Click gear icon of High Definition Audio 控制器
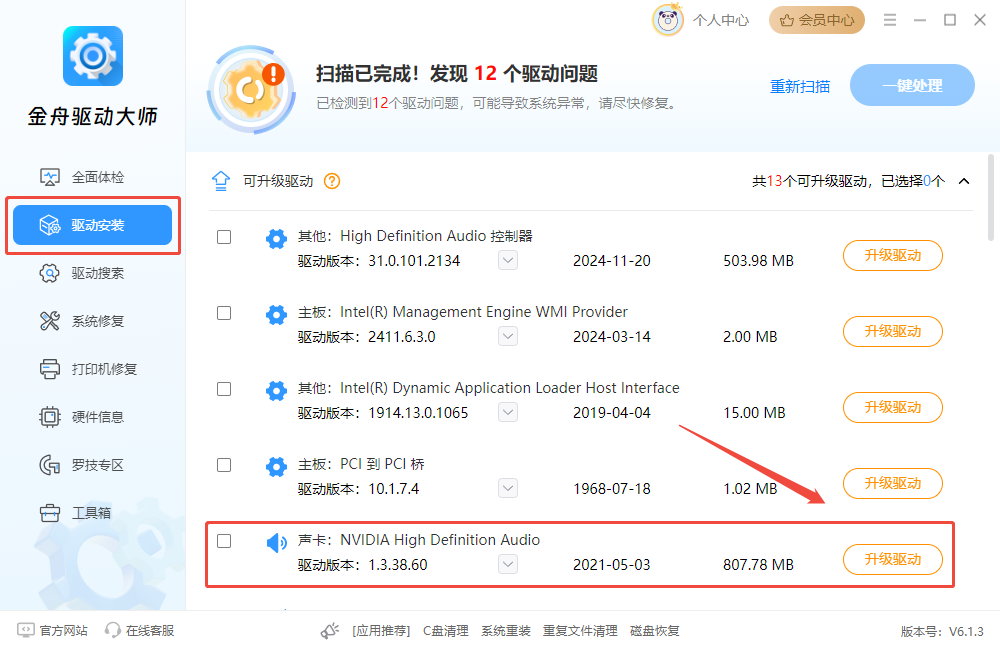 click(276, 239)
